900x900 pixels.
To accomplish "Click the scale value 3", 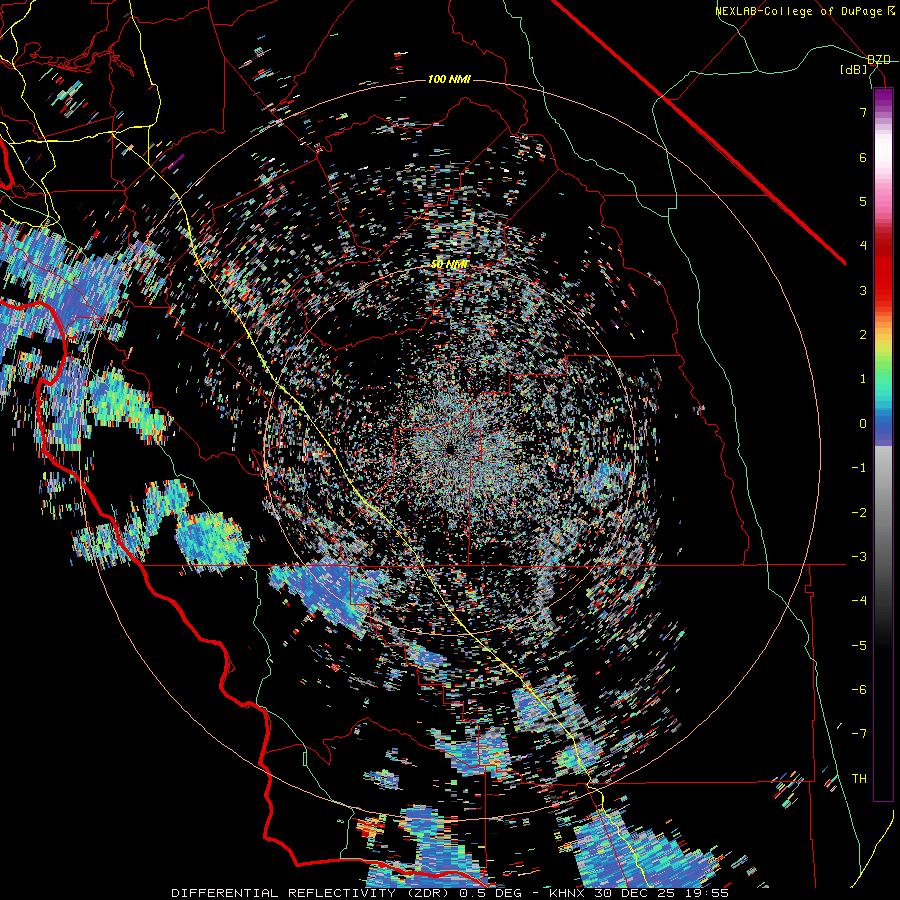I will (x=863, y=290).
